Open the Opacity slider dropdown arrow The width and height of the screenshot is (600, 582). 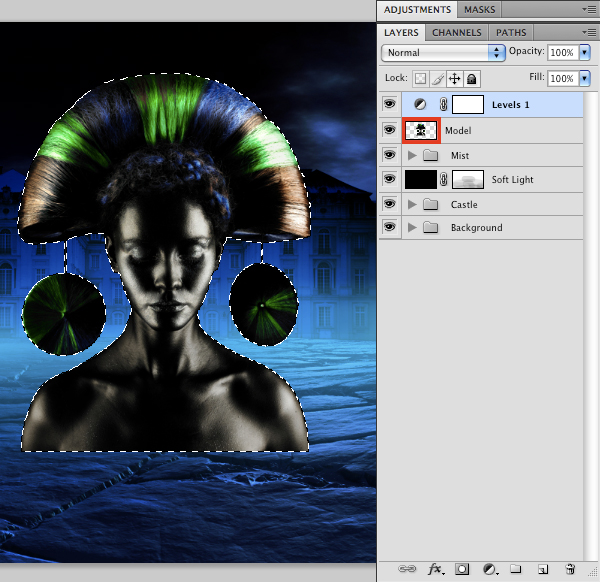point(585,52)
